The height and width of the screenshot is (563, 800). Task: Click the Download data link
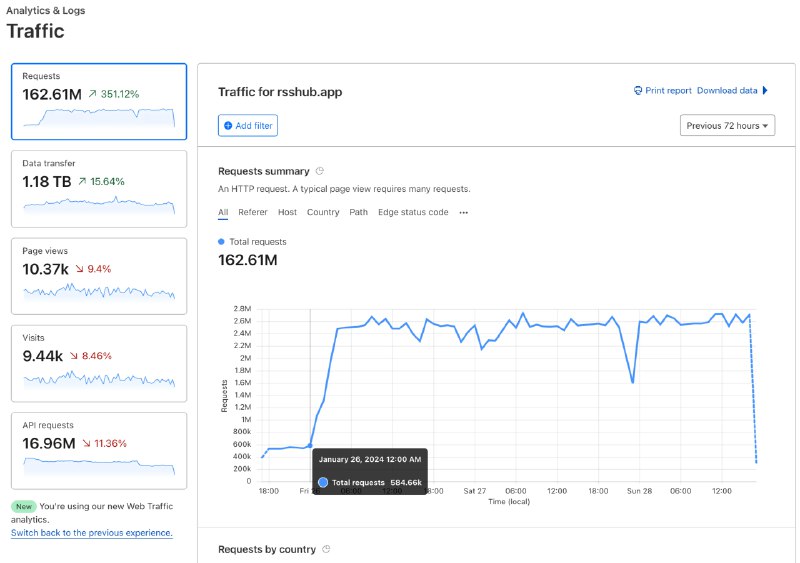pos(727,91)
